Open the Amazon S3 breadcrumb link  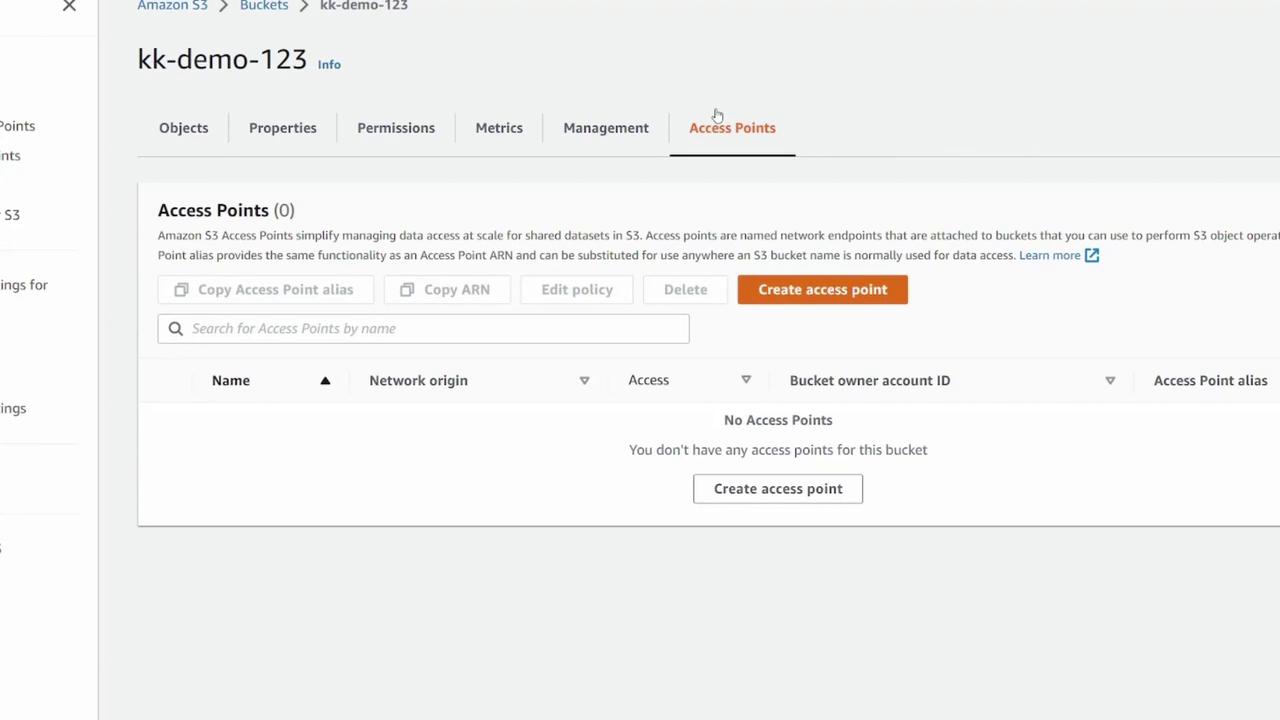[x=173, y=6]
